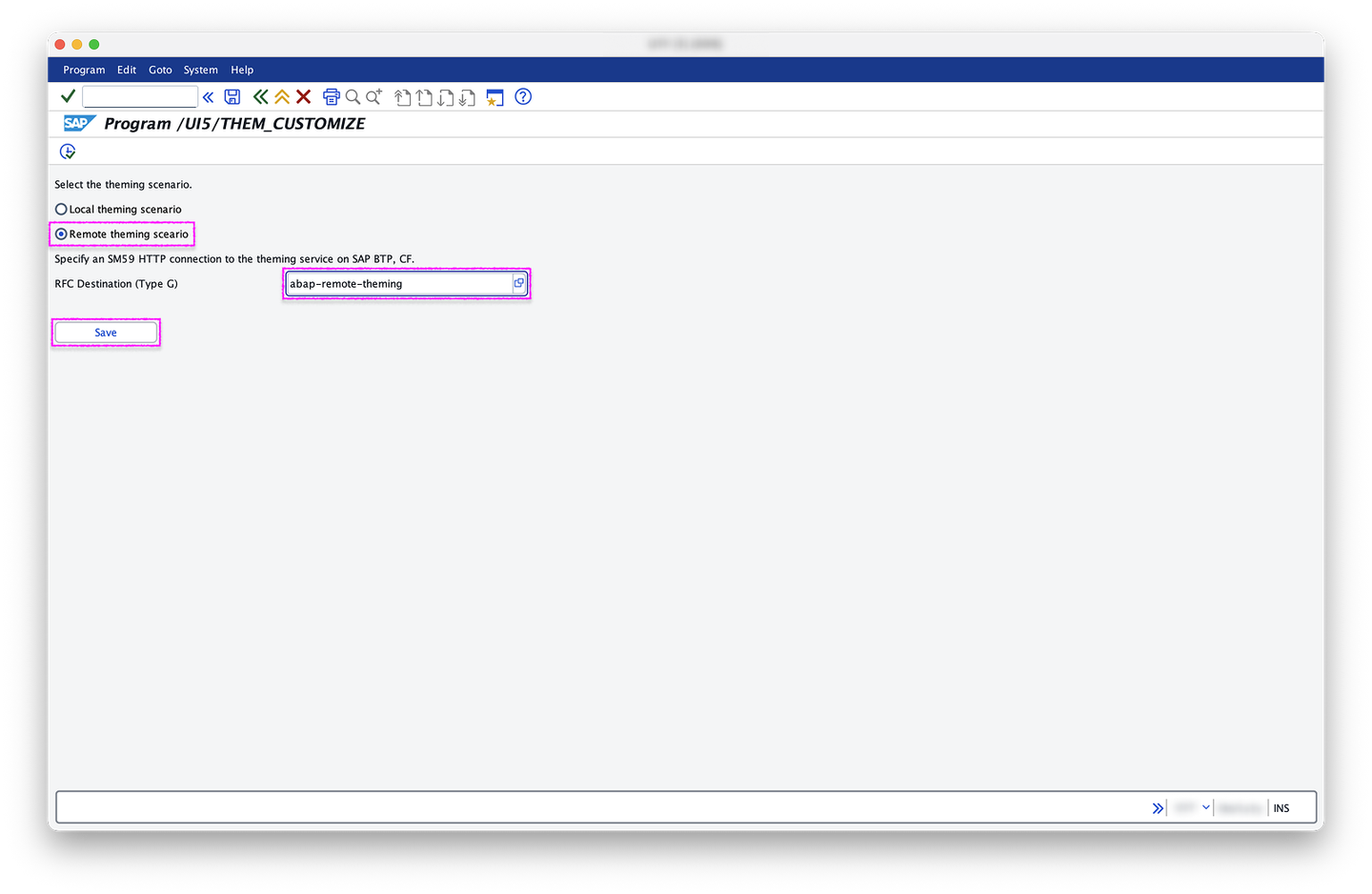The image size is (1372, 894).
Task: Click the Save diskette icon in toolbar
Action: (232, 96)
